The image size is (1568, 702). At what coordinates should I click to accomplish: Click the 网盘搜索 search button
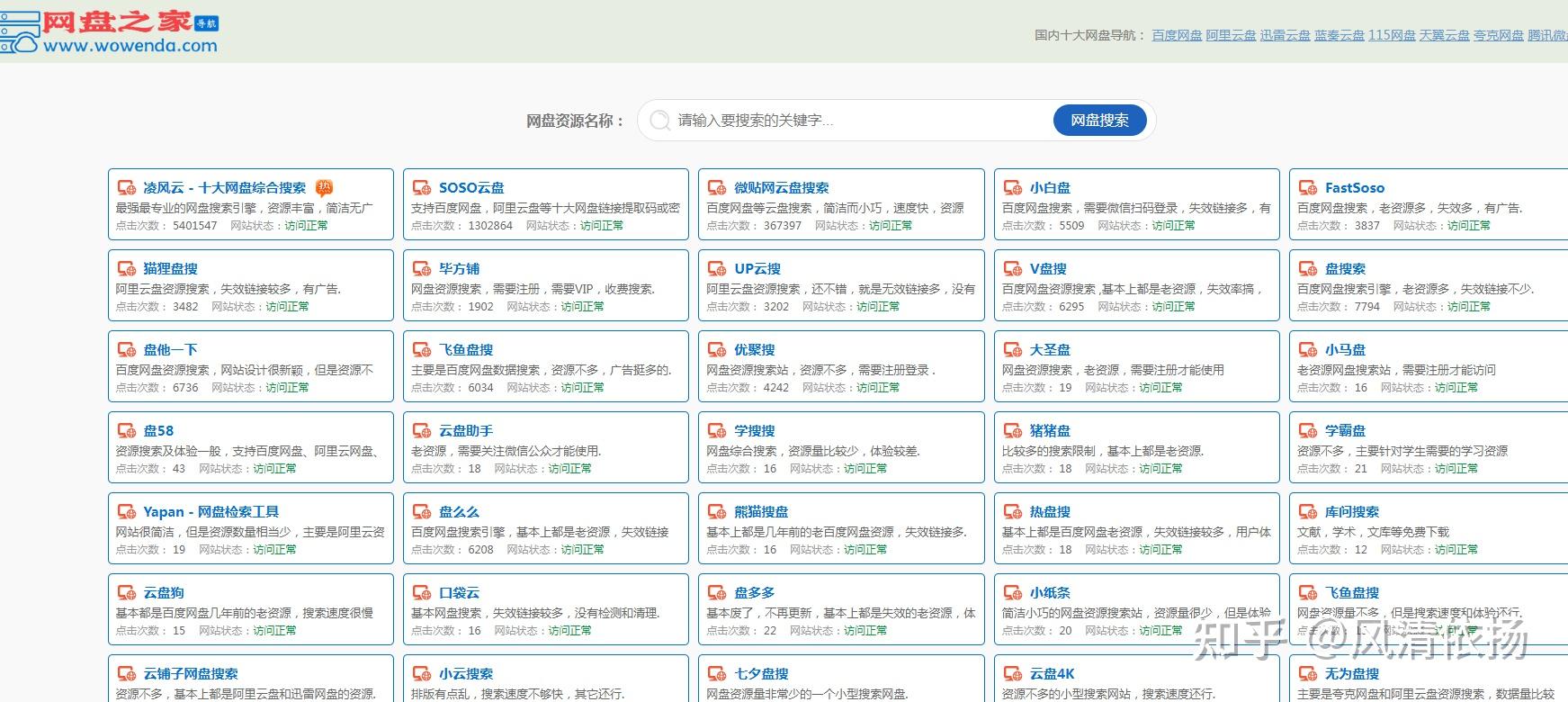tap(1099, 121)
